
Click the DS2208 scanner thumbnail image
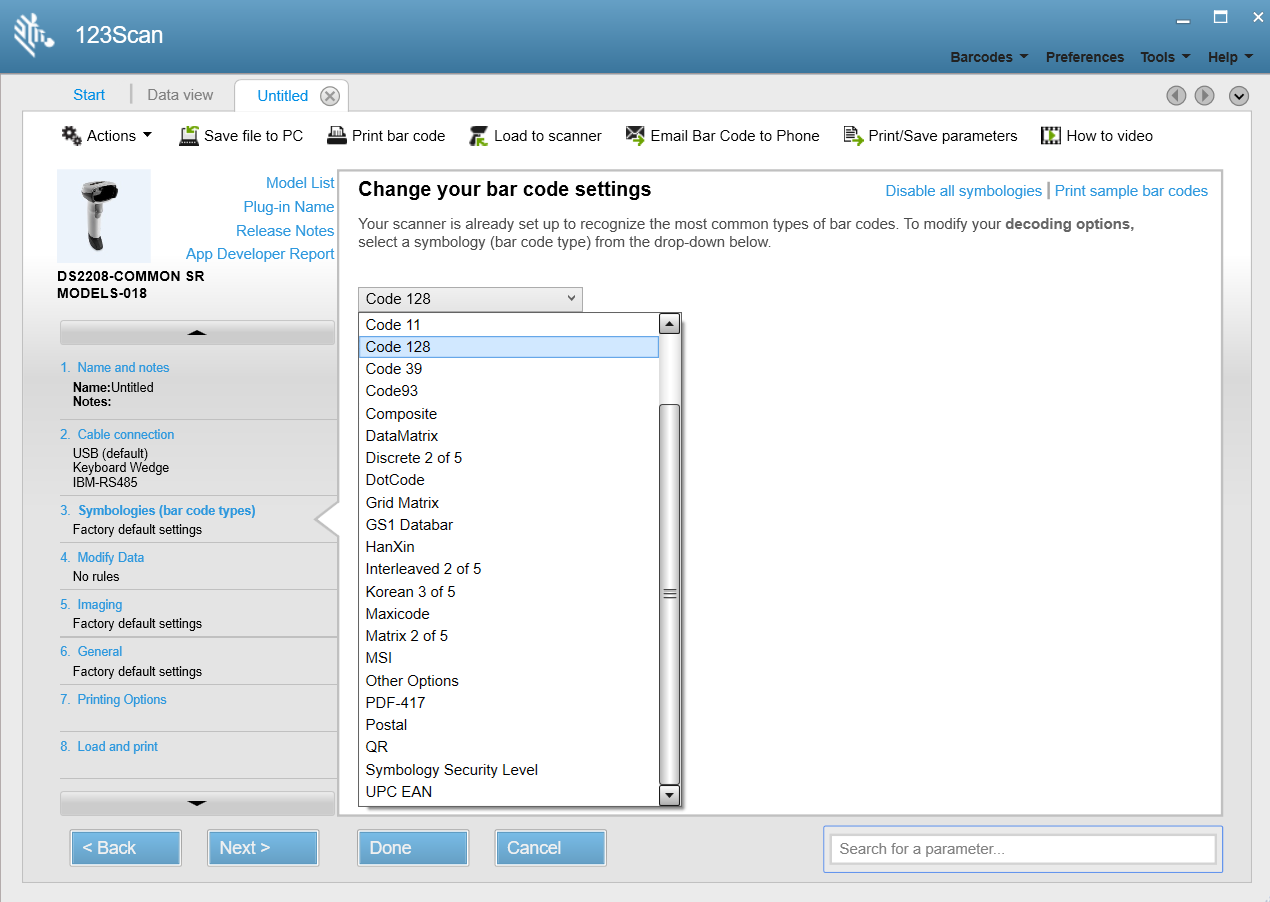click(104, 216)
